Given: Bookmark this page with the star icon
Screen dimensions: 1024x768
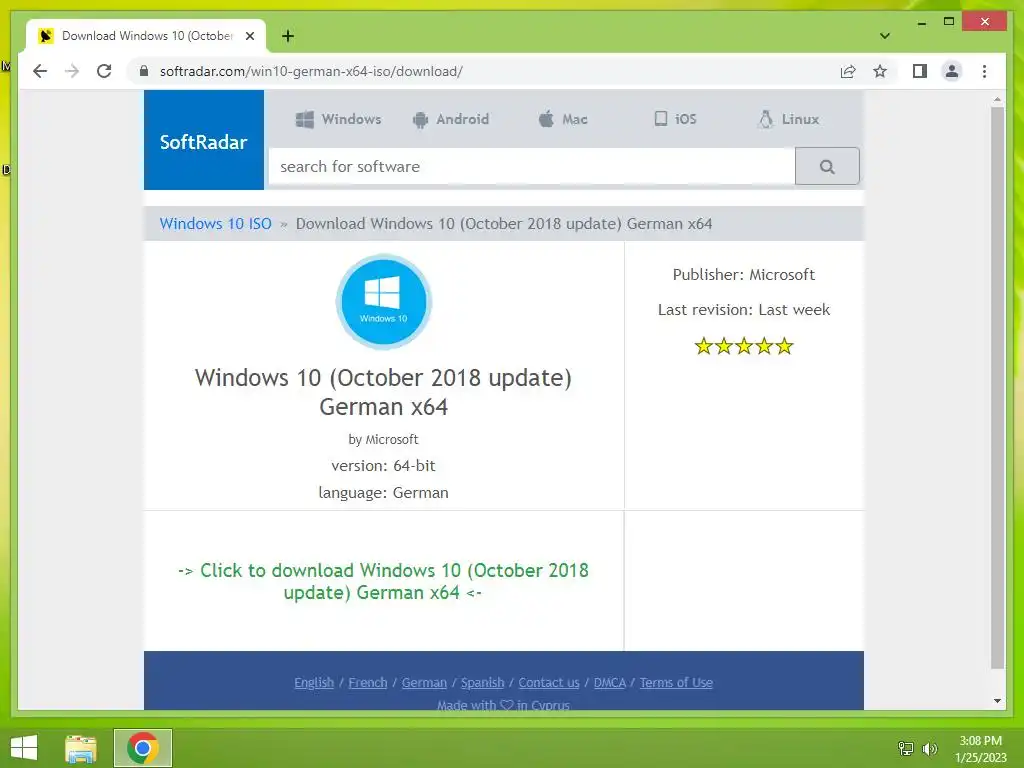Looking at the screenshot, I should tap(880, 71).
